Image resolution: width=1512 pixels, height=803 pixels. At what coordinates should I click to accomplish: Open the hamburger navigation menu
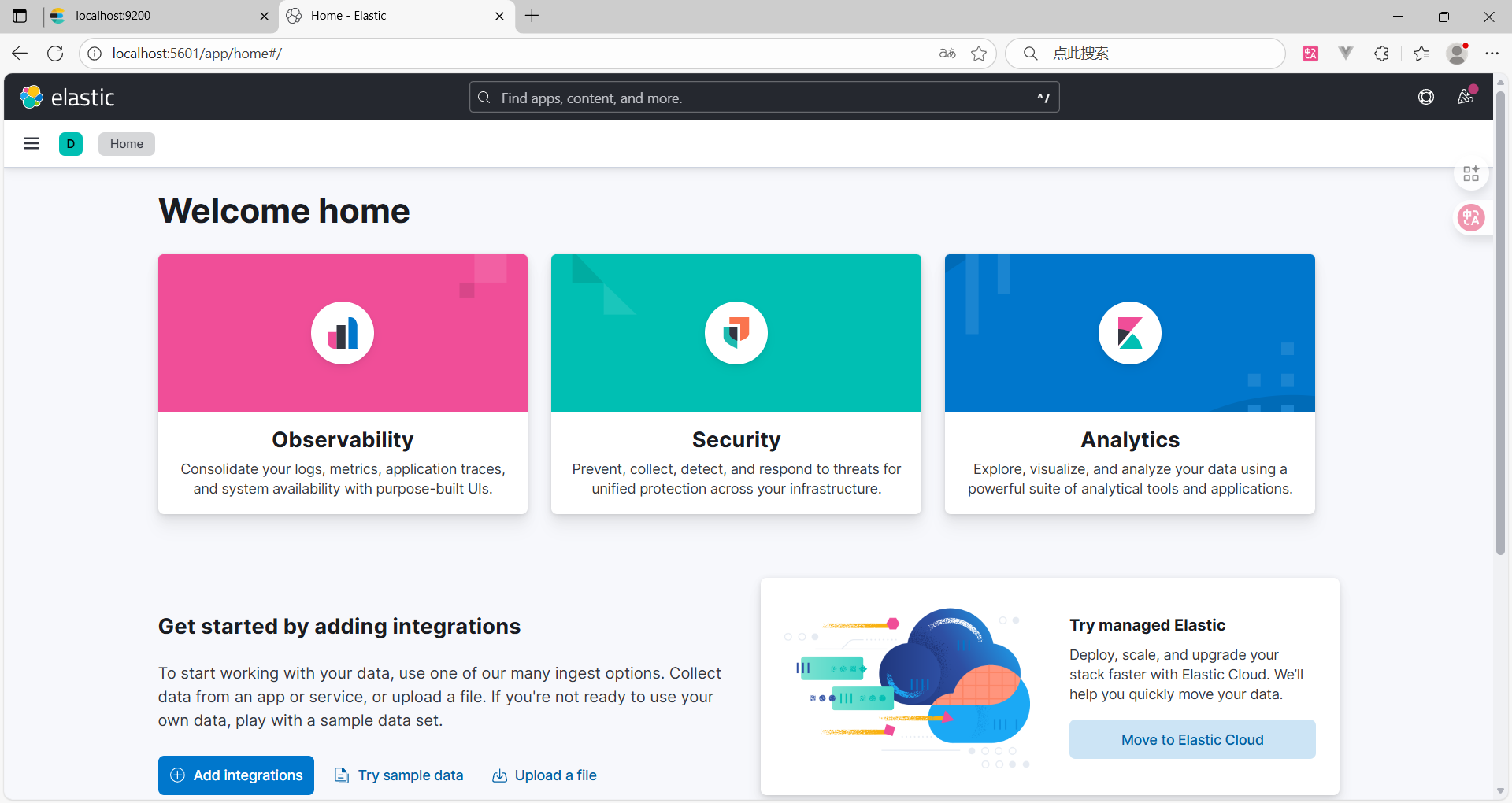[x=31, y=143]
